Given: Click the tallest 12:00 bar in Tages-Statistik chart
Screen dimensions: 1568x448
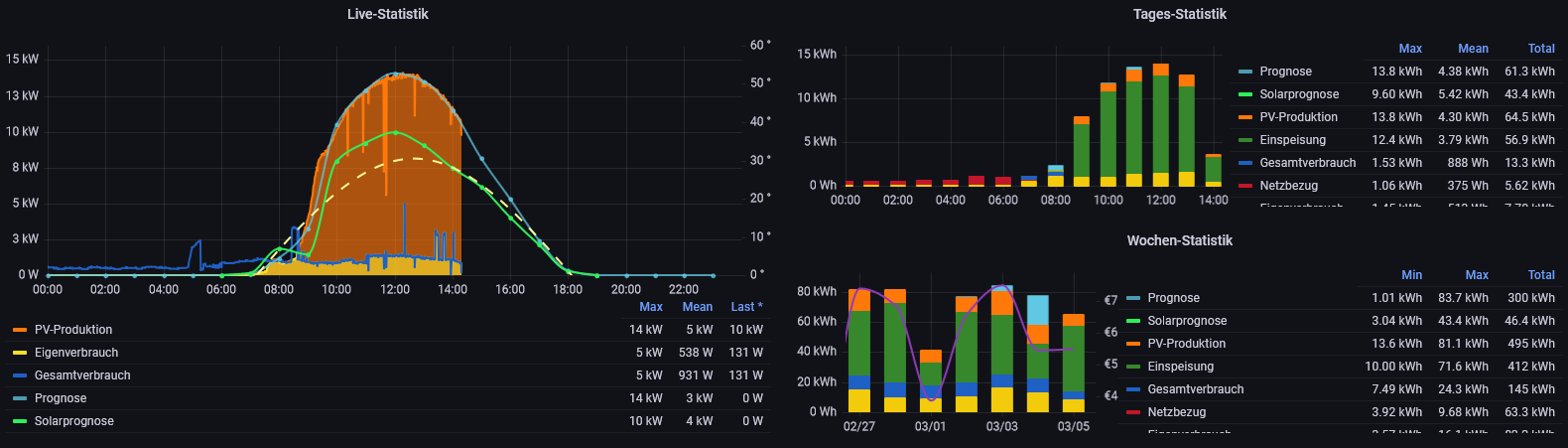Looking at the screenshot, I should [x=1160, y=124].
